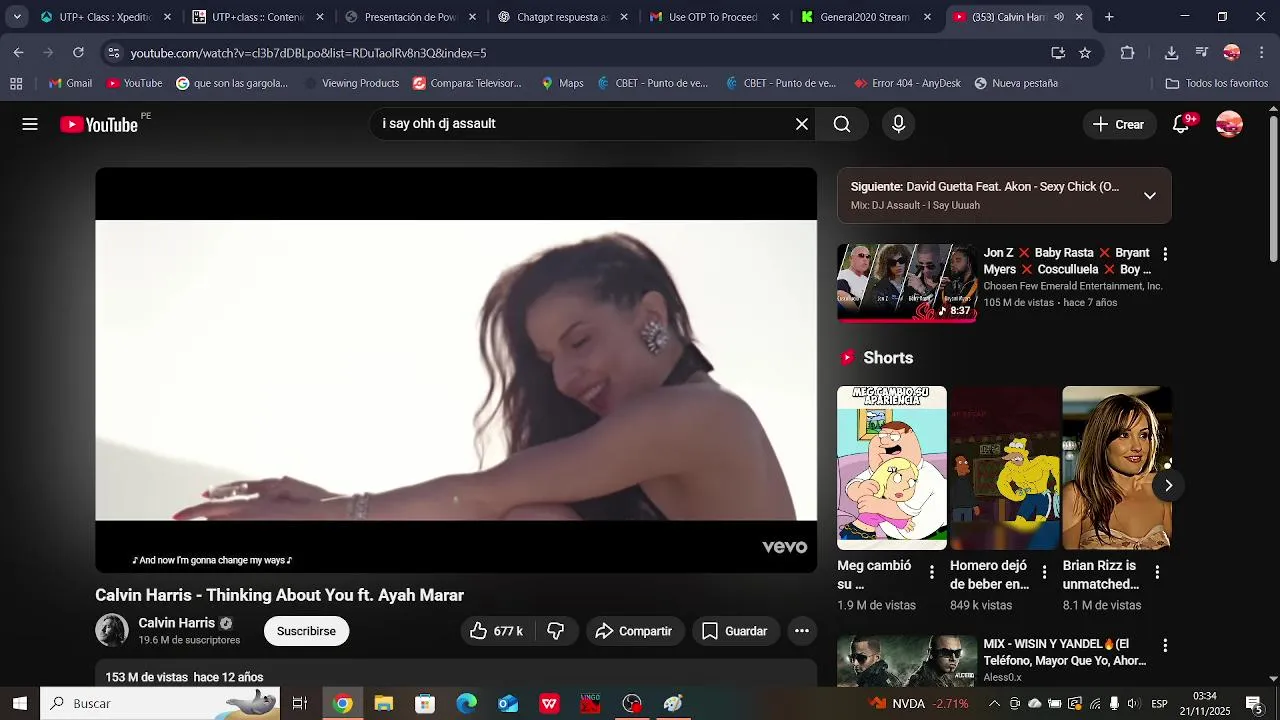1280x720 pixels.
Task: Expand the playlist panel chevron
Action: 1150,195
